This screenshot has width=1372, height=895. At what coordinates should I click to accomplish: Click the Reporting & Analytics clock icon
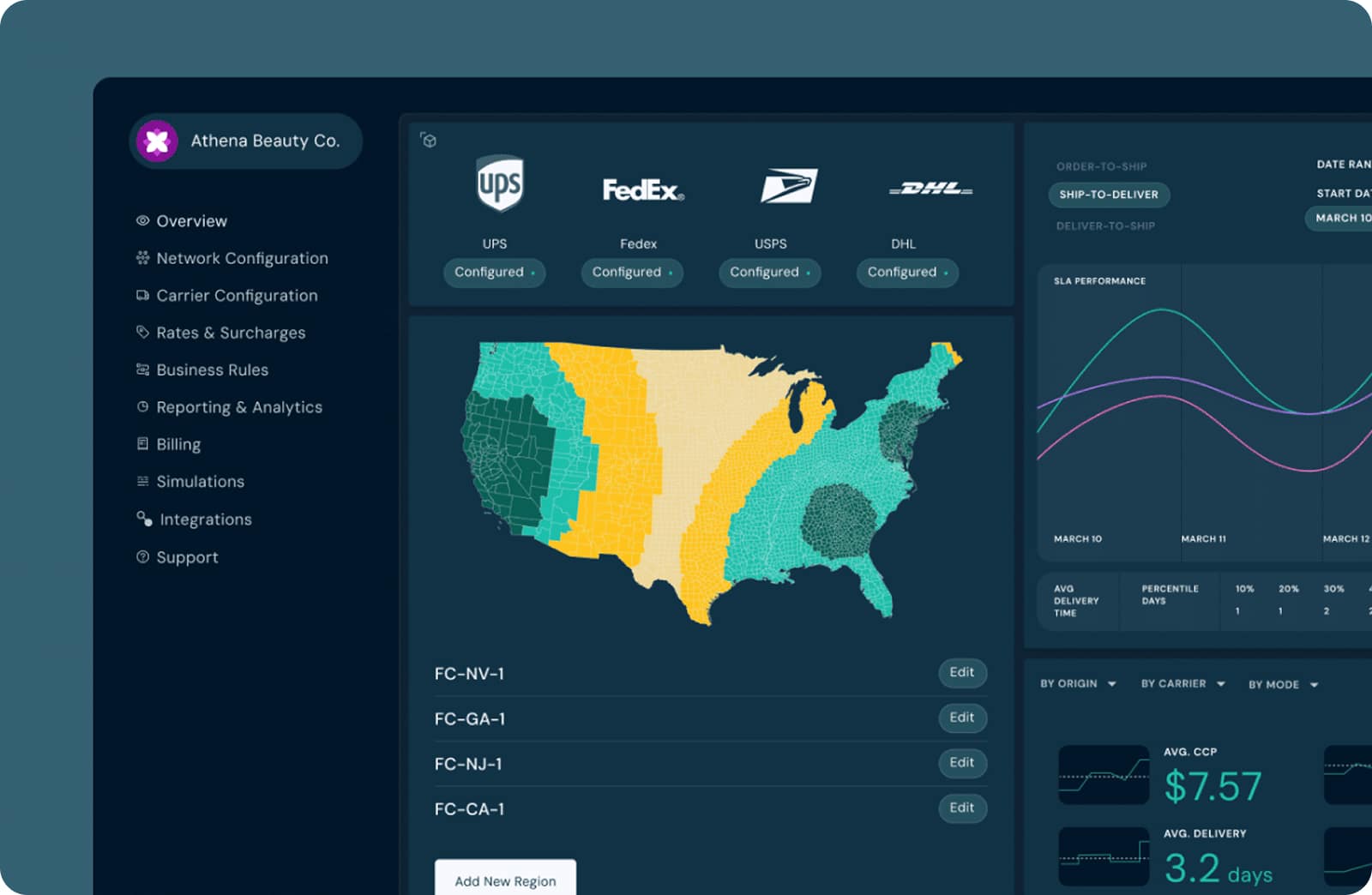pyautogui.click(x=142, y=406)
